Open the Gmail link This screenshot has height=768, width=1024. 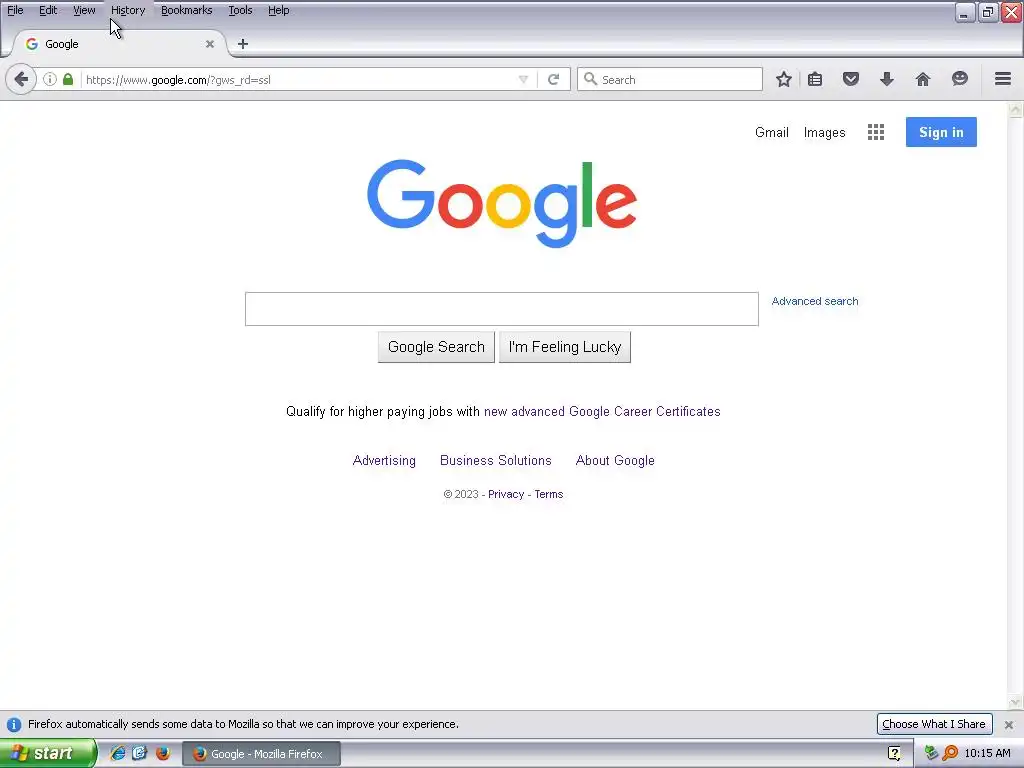pos(772,133)
